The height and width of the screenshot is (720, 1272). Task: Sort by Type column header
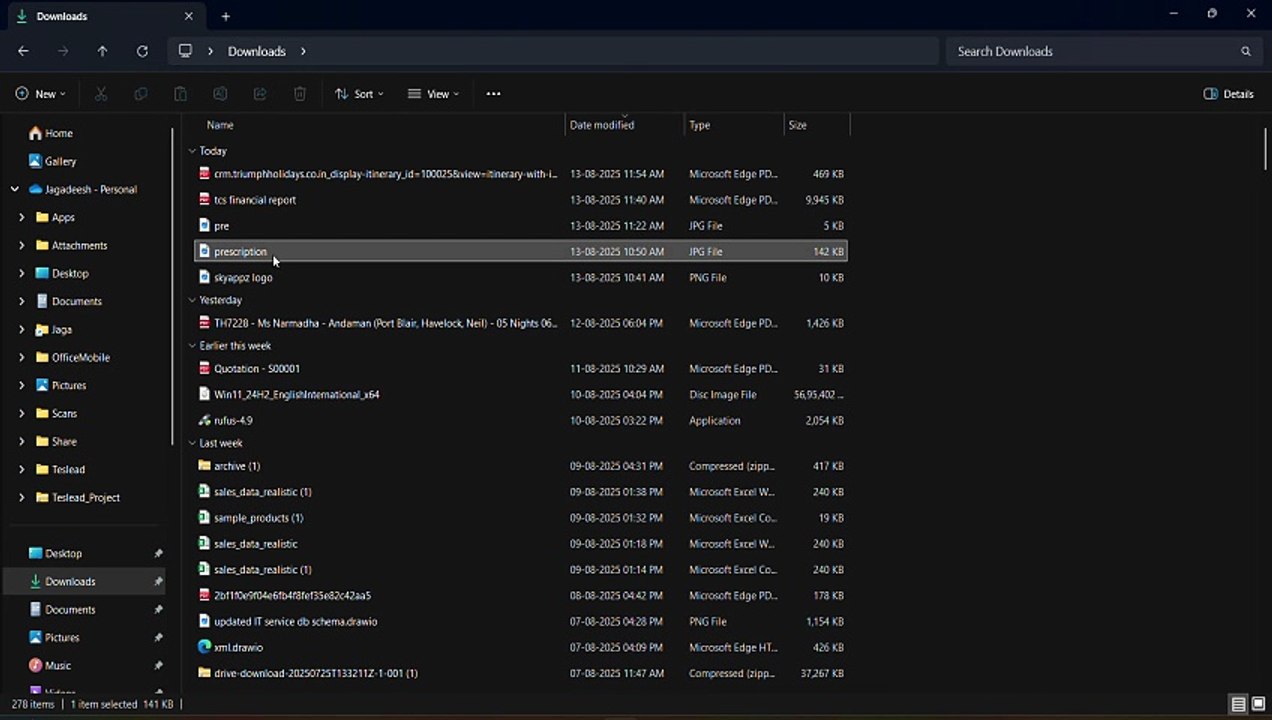(x=700, y=125)
